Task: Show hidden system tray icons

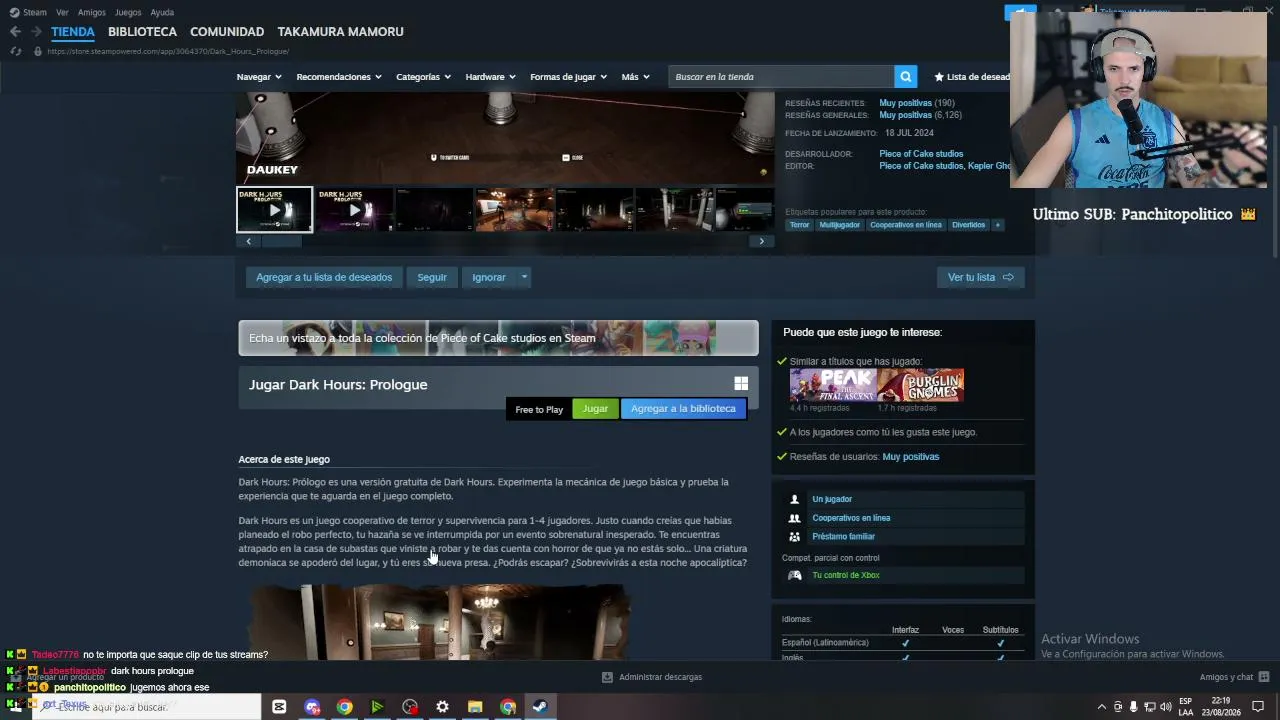Action: 1102,707
